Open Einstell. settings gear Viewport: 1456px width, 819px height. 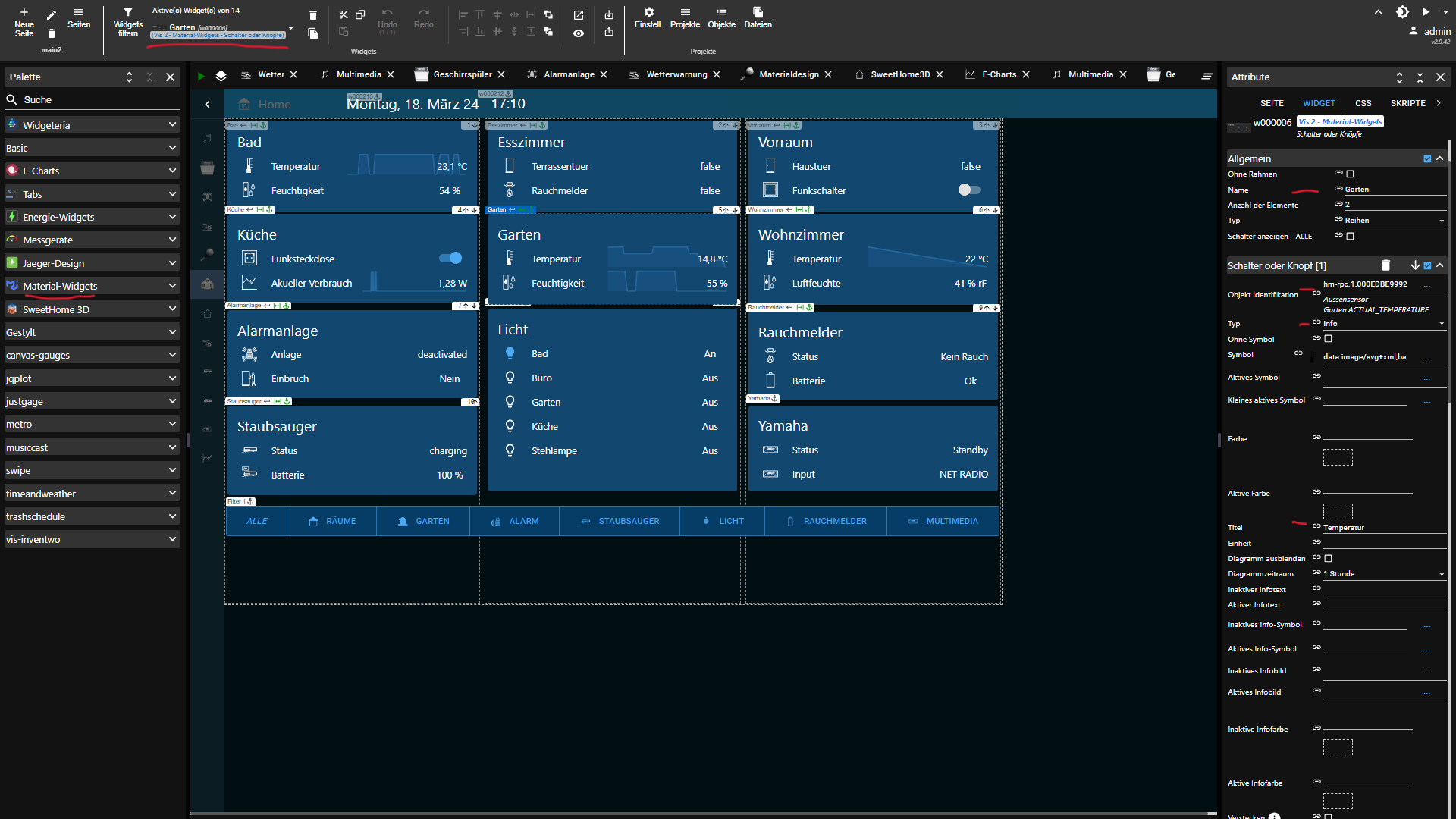click(648, 18)
